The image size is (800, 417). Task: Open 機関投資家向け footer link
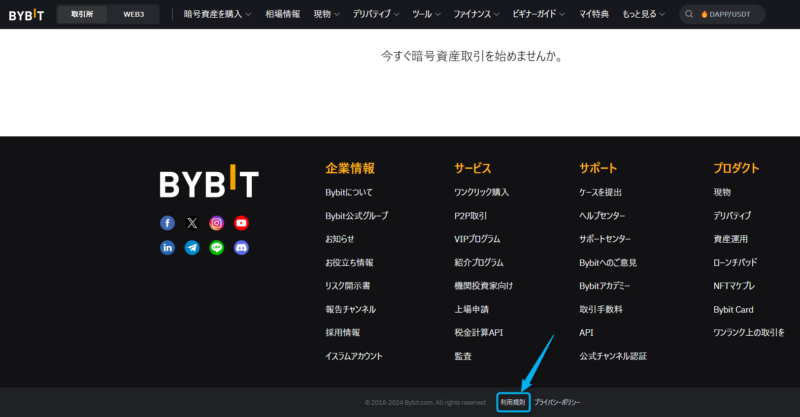coord(484,286)
